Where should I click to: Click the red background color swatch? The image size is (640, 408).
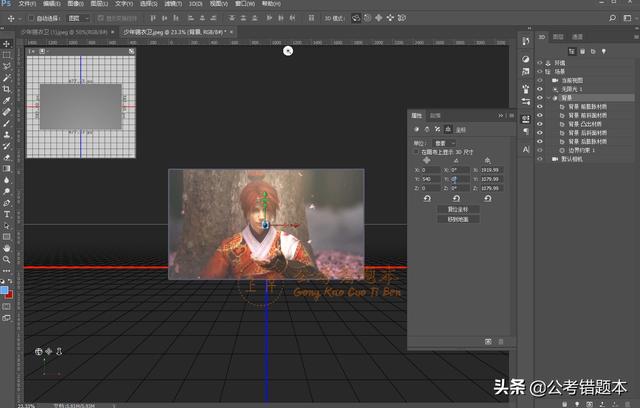pos(10,295)
